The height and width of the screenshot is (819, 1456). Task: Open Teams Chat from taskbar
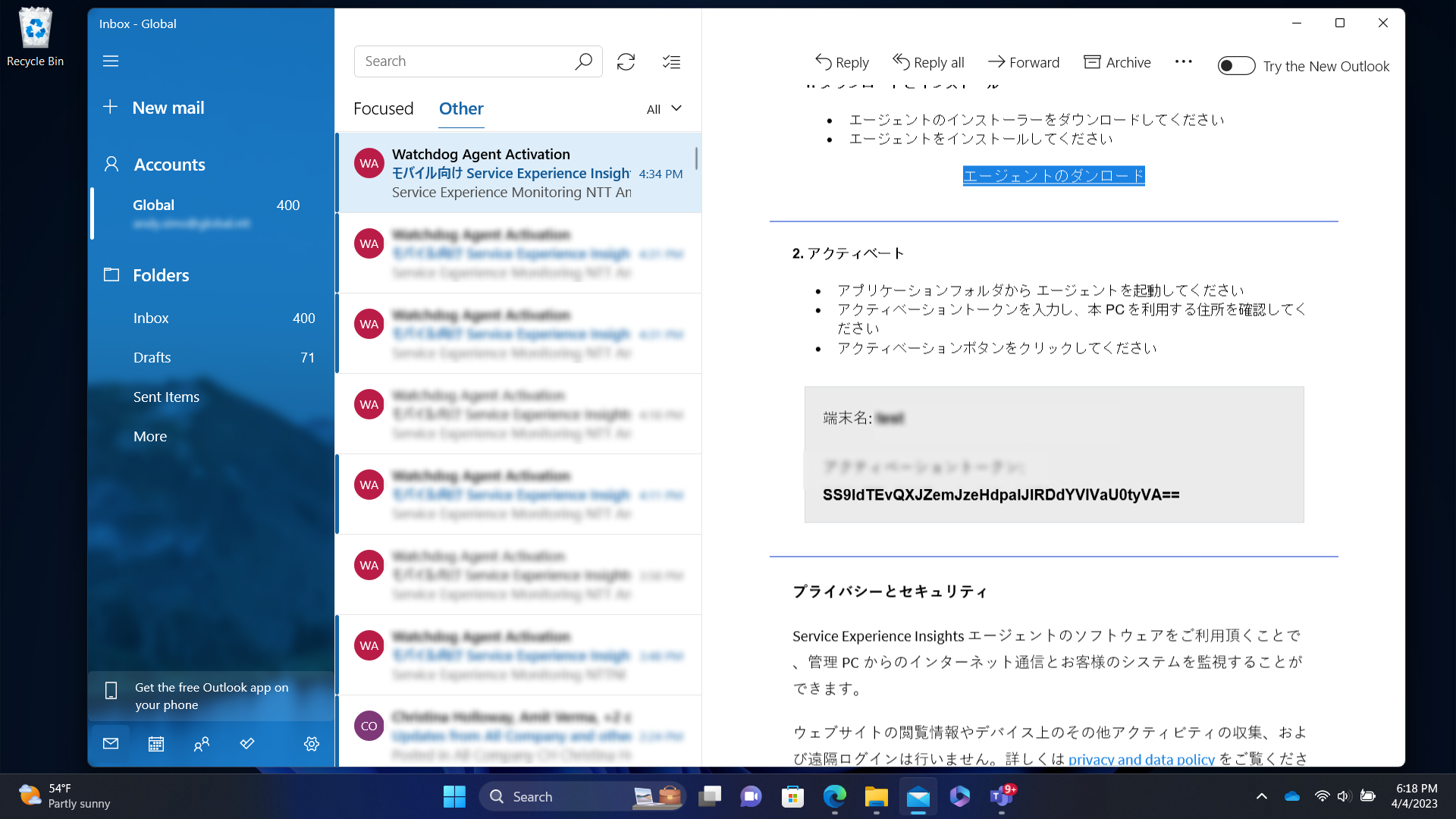(x=752, y=796)
